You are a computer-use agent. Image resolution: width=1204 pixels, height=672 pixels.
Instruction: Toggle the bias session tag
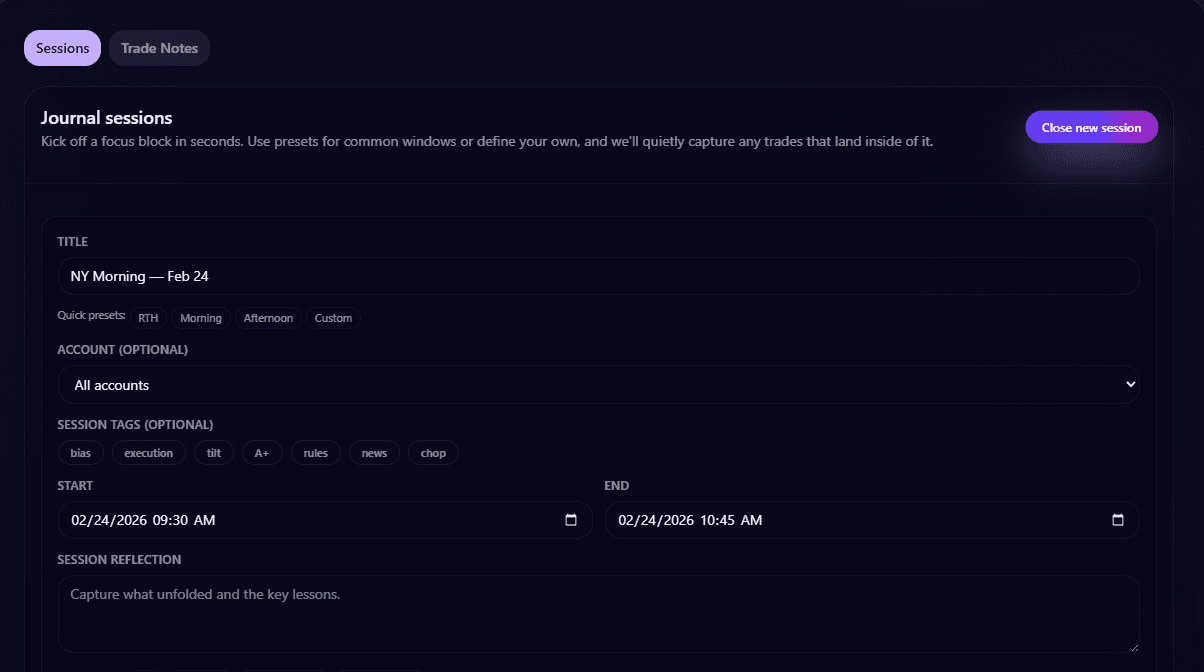click(x=80, y=452)
